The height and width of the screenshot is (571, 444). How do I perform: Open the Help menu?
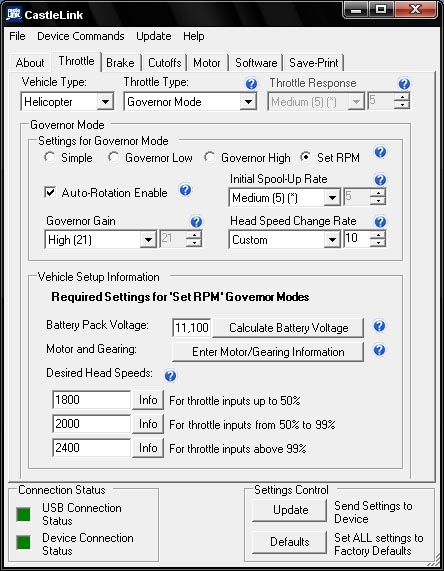coord(193,36)
